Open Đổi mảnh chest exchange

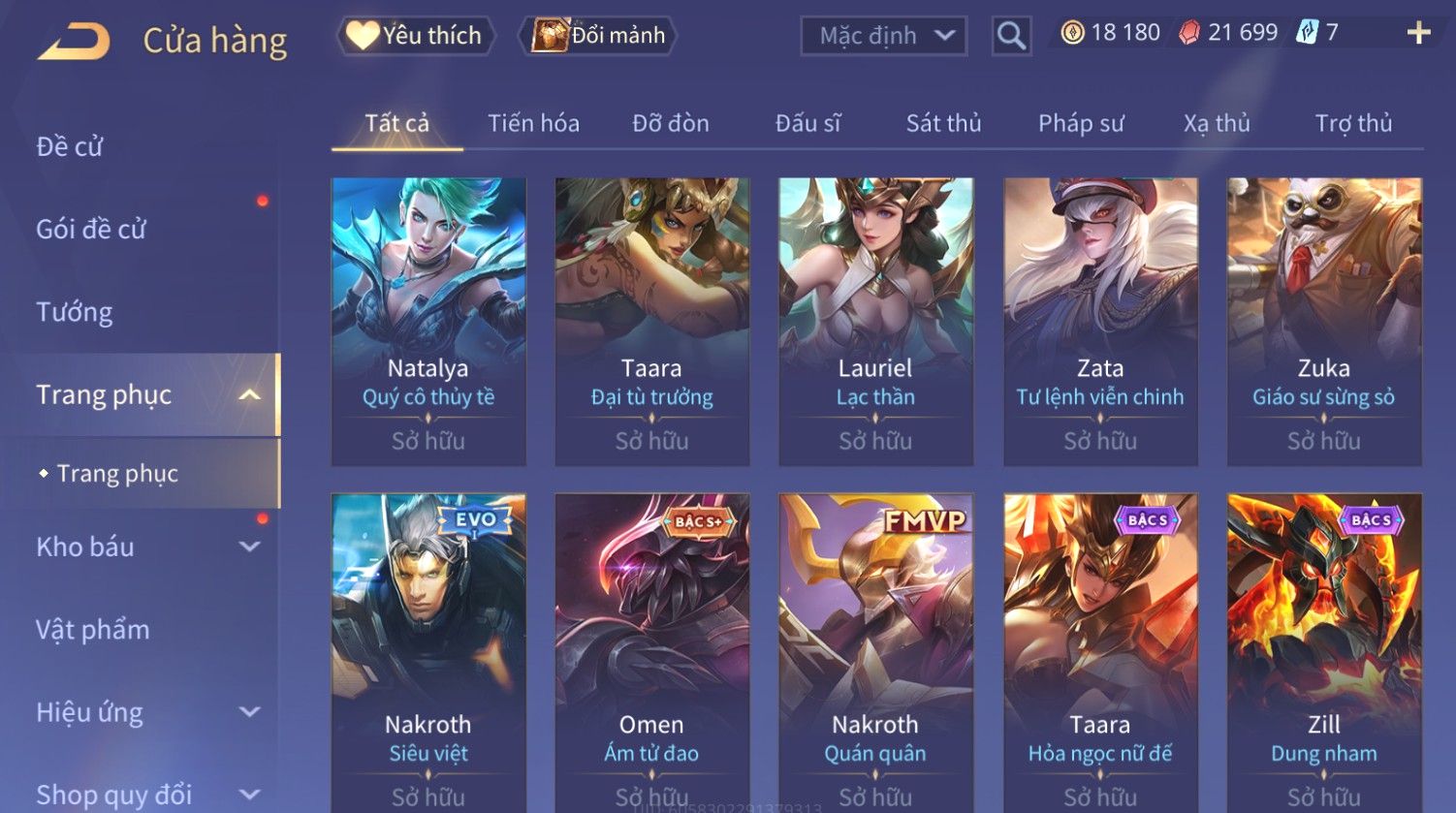pyautogui.click(x=598, y=36)
